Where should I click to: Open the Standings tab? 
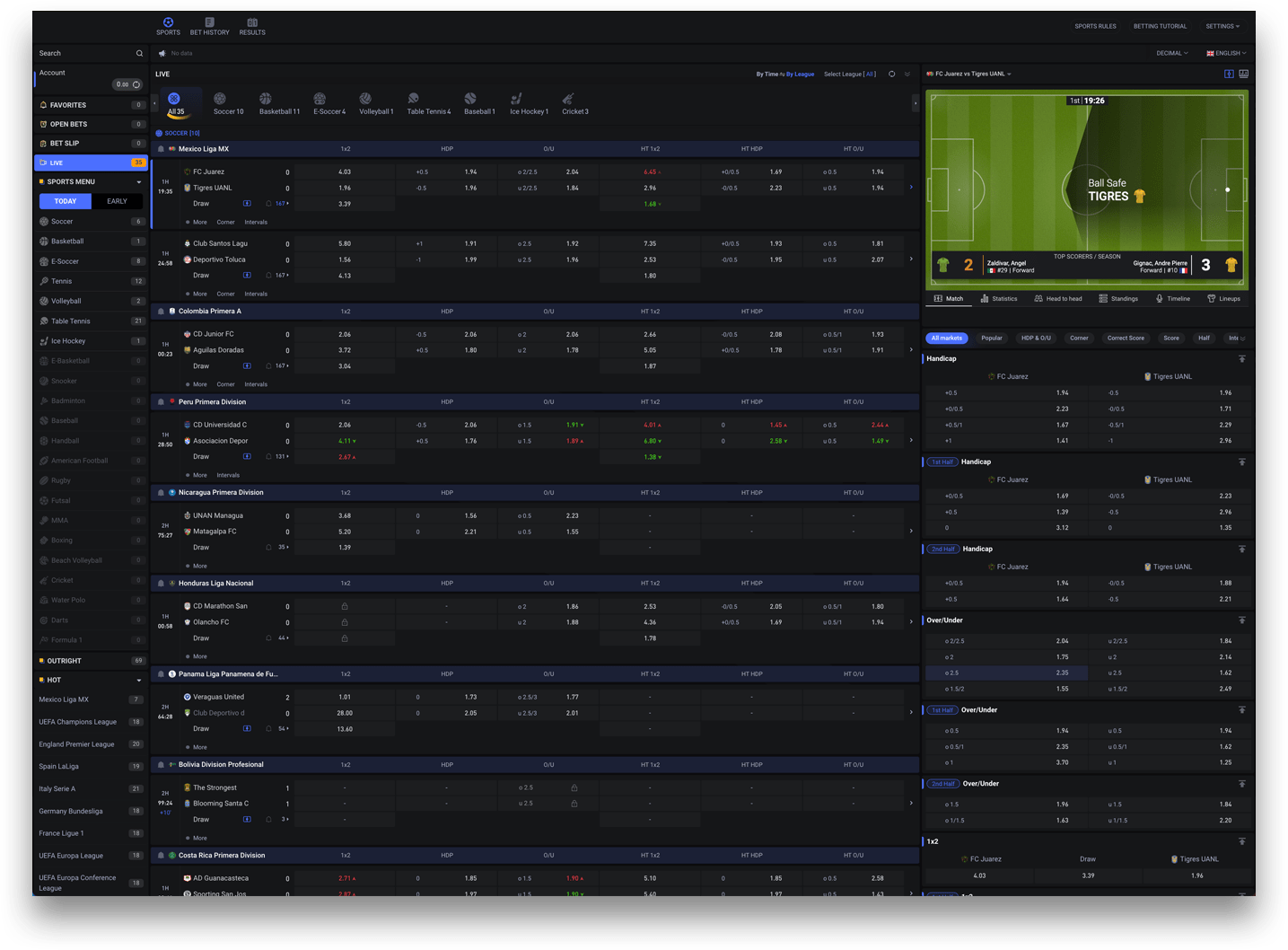coord(1118,299)
